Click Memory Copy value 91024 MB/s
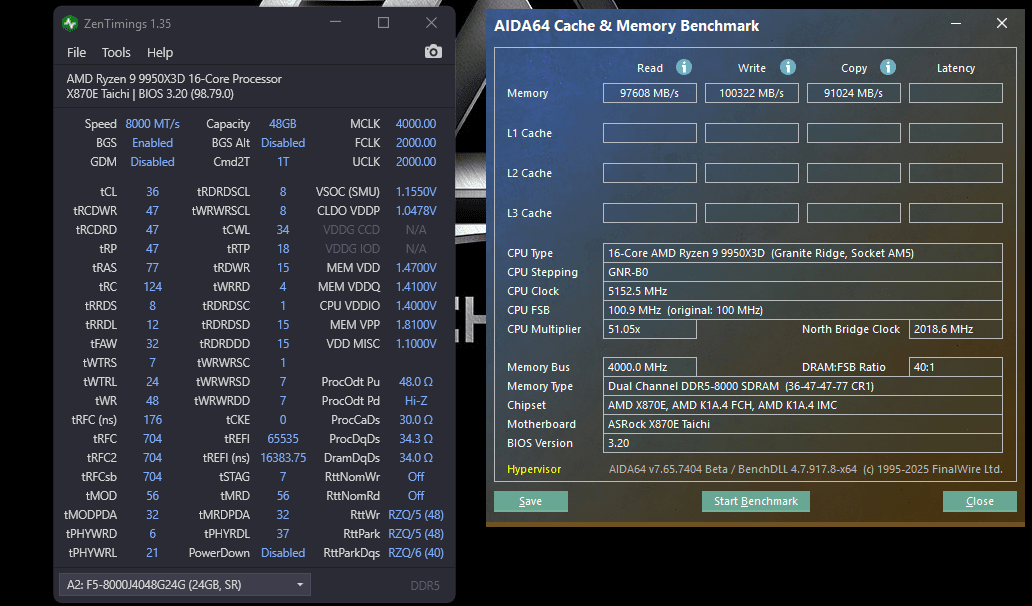The image size is (1032, 606). point(854,93)
